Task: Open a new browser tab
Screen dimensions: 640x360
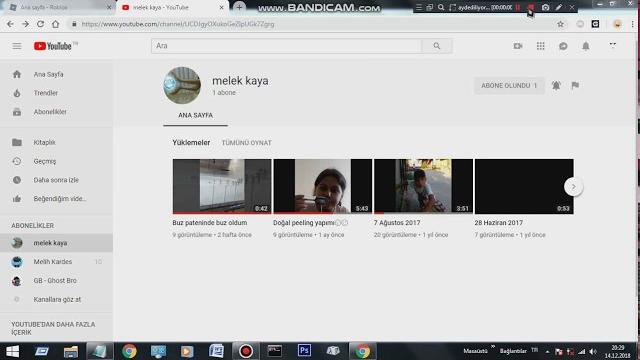Action: coord(239,7)
